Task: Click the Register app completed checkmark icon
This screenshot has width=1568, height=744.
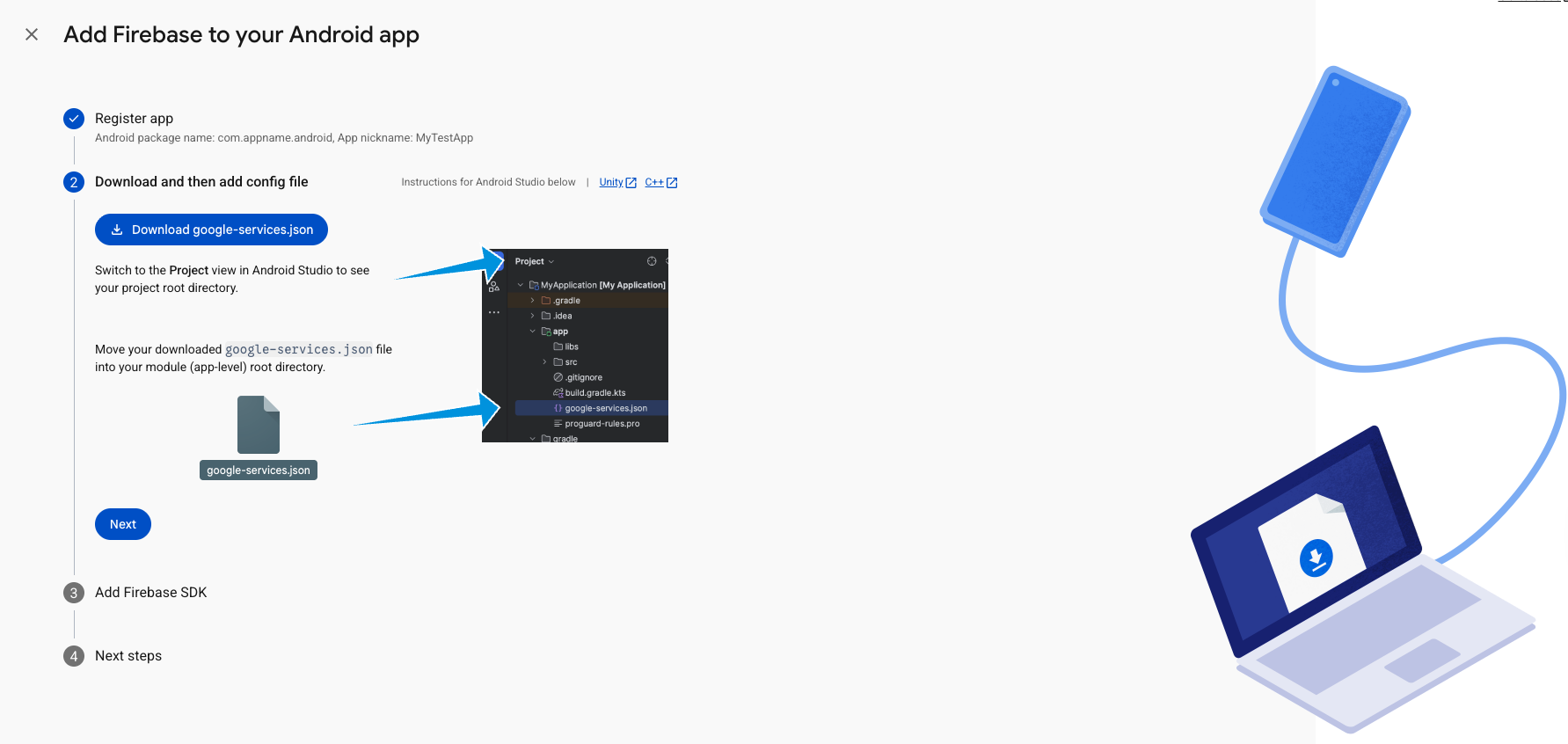Action: click(74, 119)
